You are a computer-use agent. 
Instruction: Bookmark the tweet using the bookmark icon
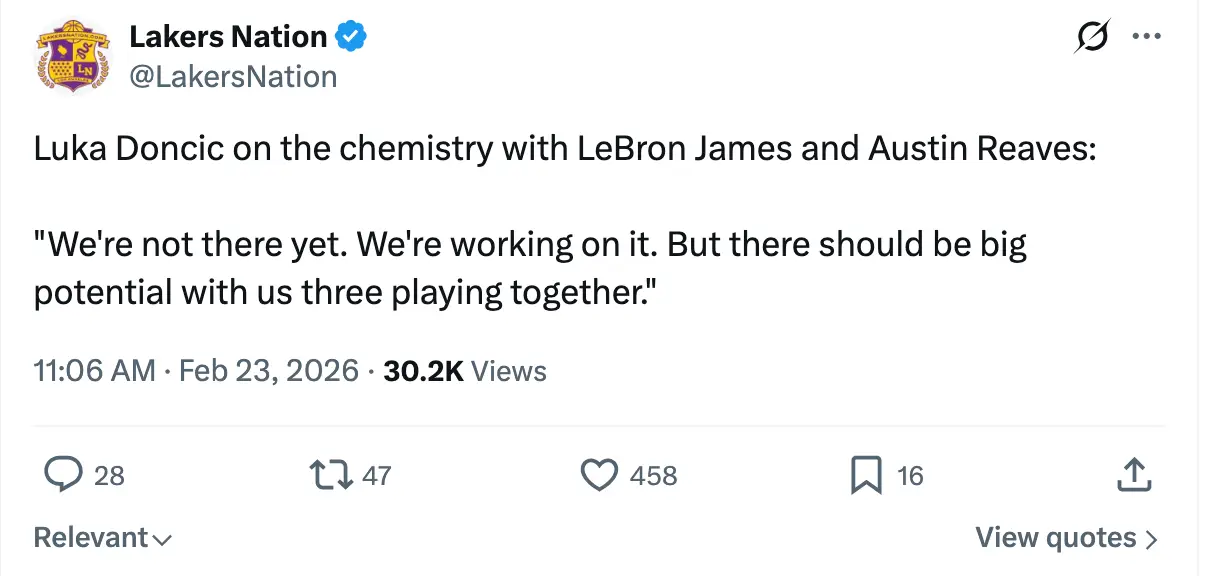pos(866,474)
